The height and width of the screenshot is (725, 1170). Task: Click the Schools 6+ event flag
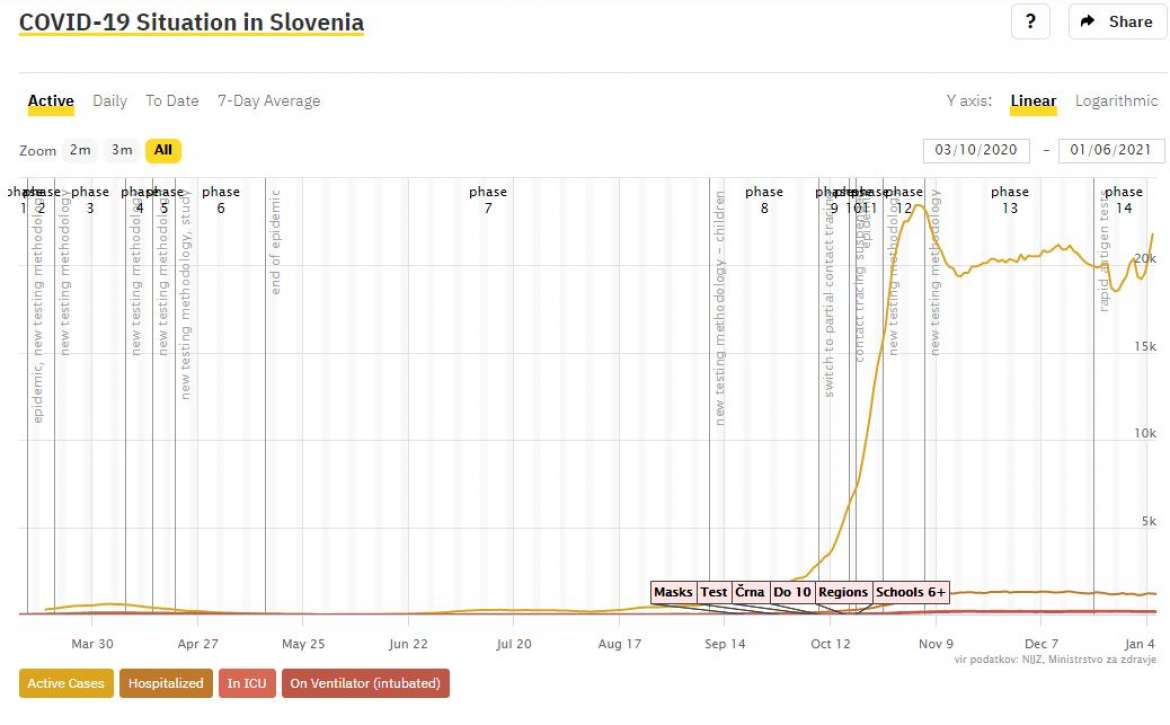910,592
